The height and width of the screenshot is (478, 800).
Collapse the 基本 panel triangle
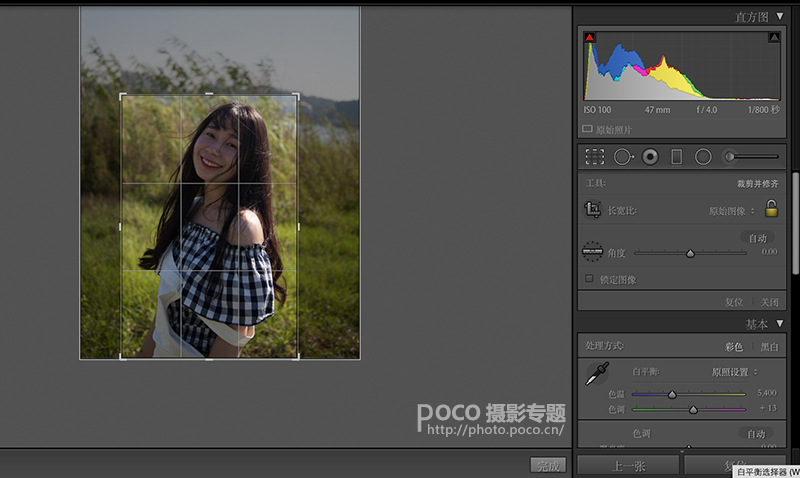[x=780, y=323]
